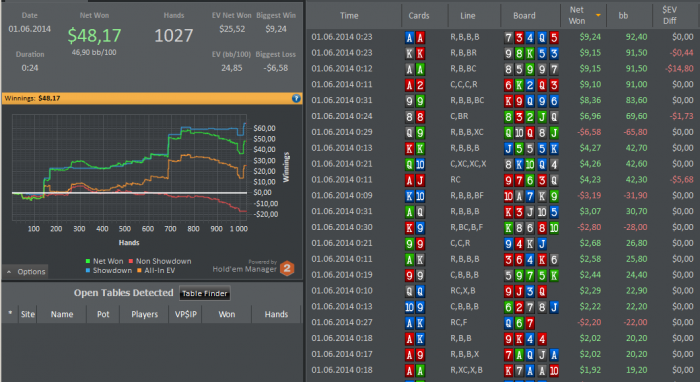700x382 pixels.
Task: Click the -$3,19 net won value
Action: [589, 195]
